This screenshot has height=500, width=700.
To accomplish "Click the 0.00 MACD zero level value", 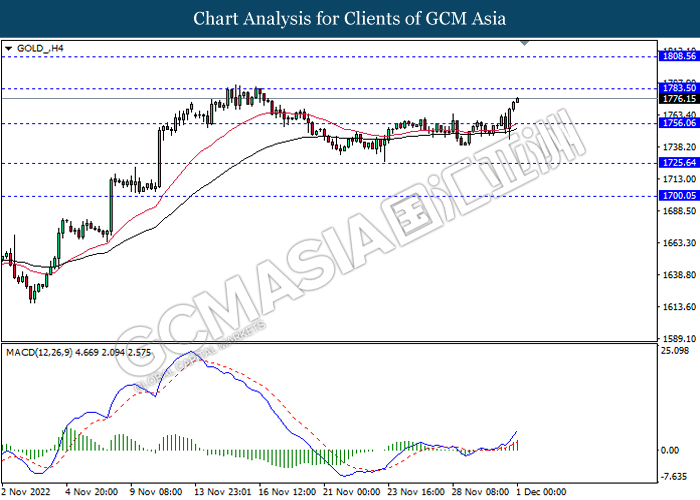I will point(670,450).
